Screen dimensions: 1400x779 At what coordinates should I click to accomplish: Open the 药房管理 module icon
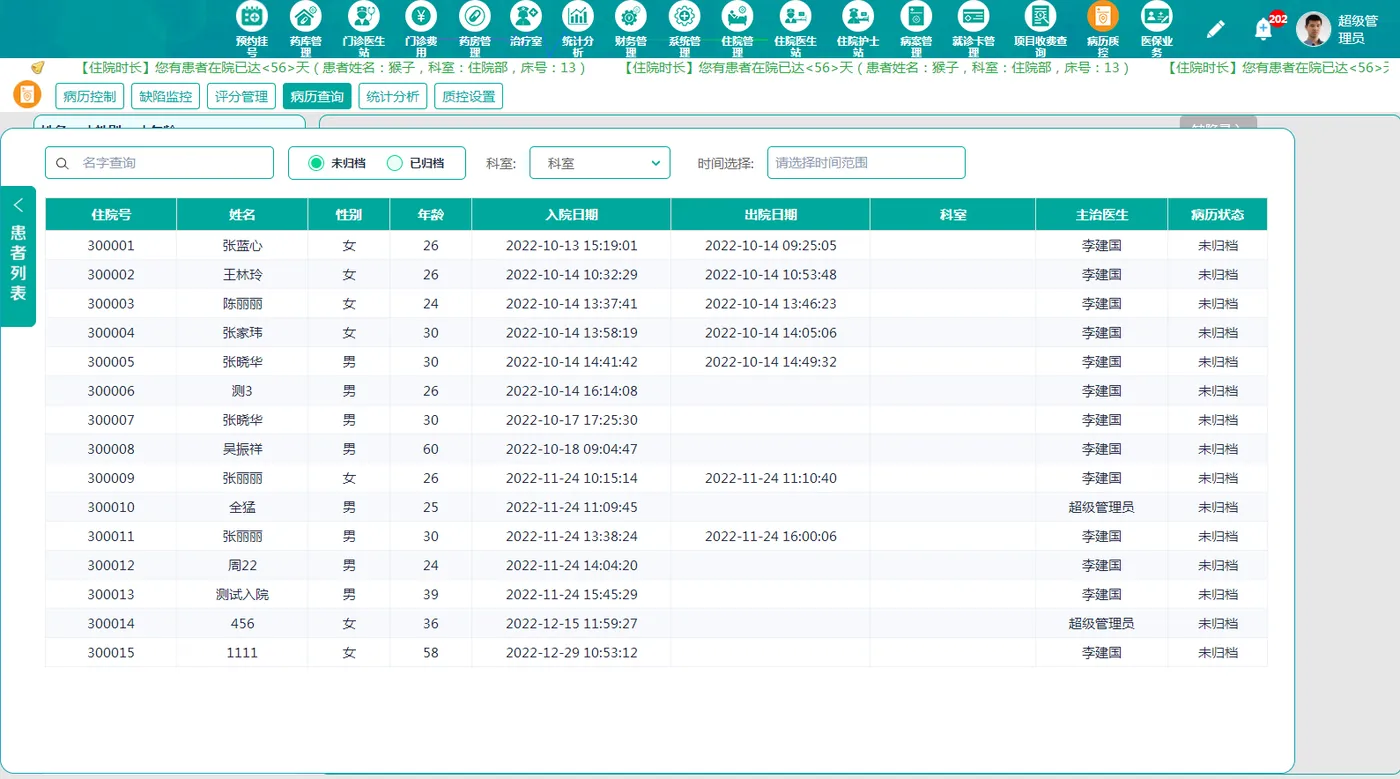click(x=475, y=16)
